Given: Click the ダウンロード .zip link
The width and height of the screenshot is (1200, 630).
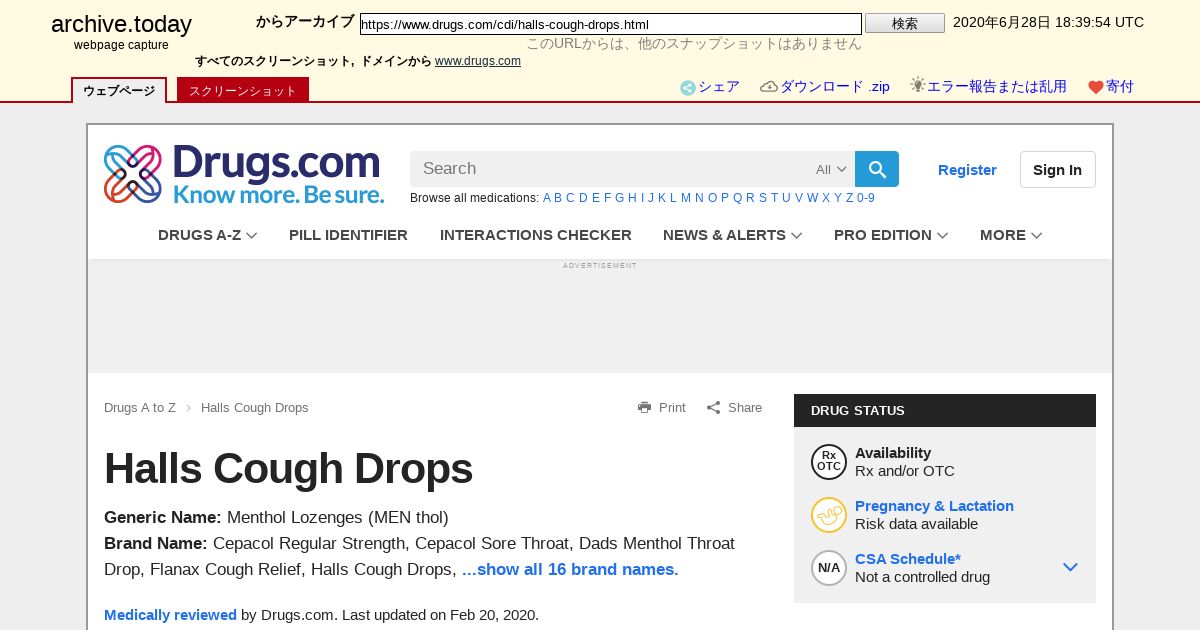Looking at the screenshot, I should click(x=835, y=87).
